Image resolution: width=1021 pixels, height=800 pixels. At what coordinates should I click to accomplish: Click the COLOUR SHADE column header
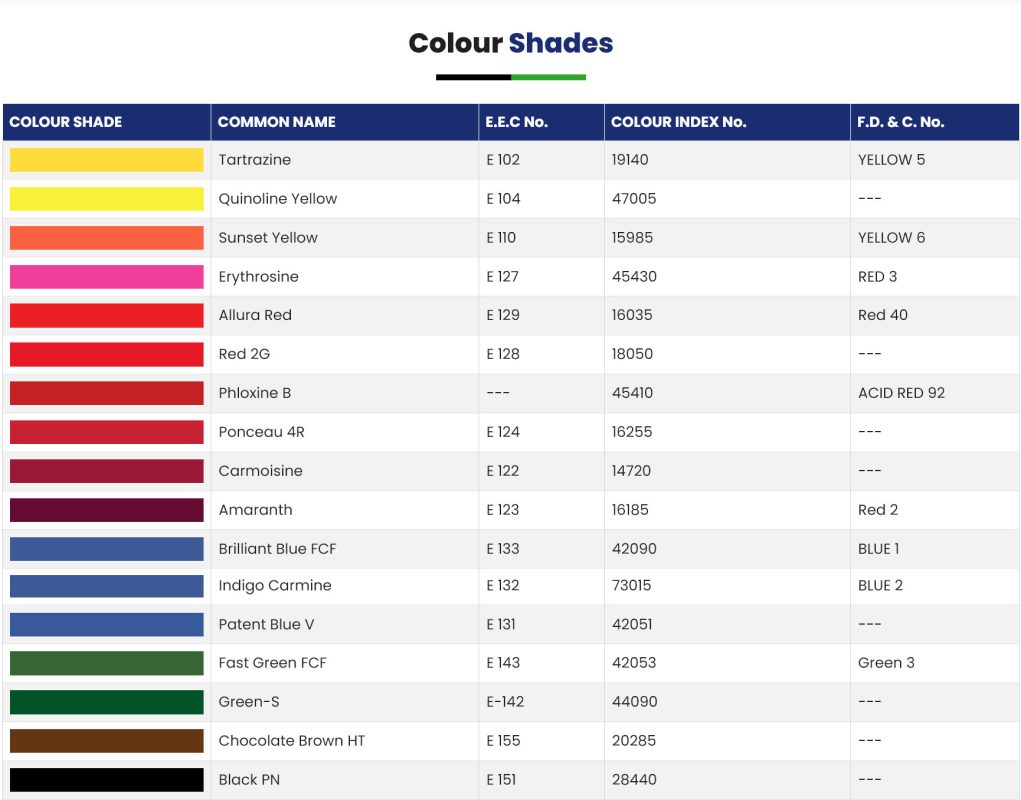click(x=66, y=122)
